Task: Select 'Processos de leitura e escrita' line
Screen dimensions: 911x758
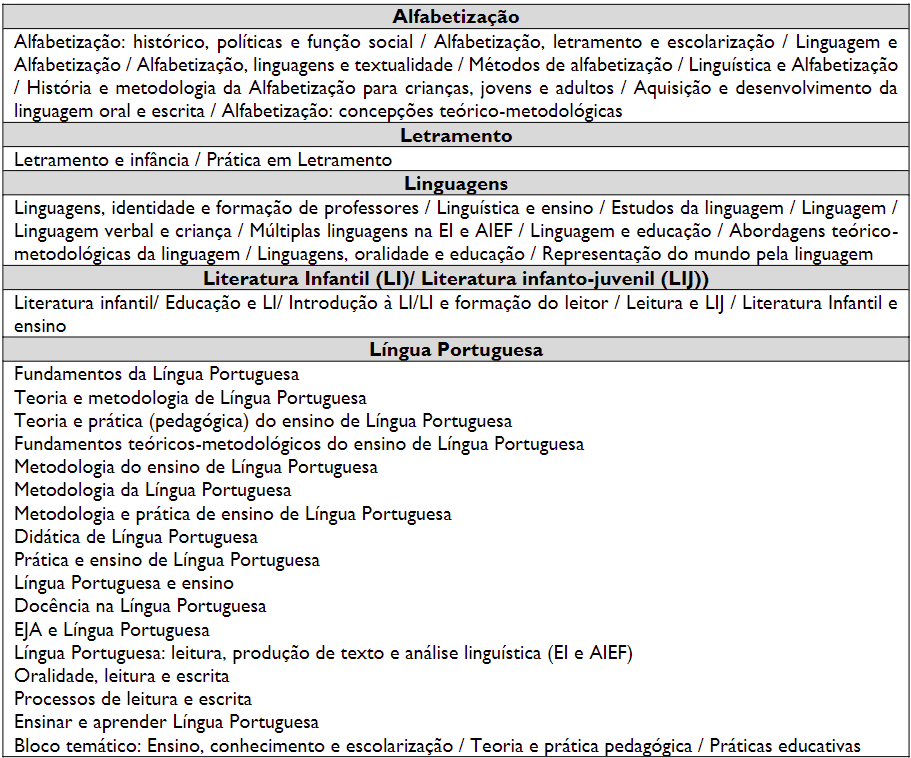Action: (x=133, y=699)
